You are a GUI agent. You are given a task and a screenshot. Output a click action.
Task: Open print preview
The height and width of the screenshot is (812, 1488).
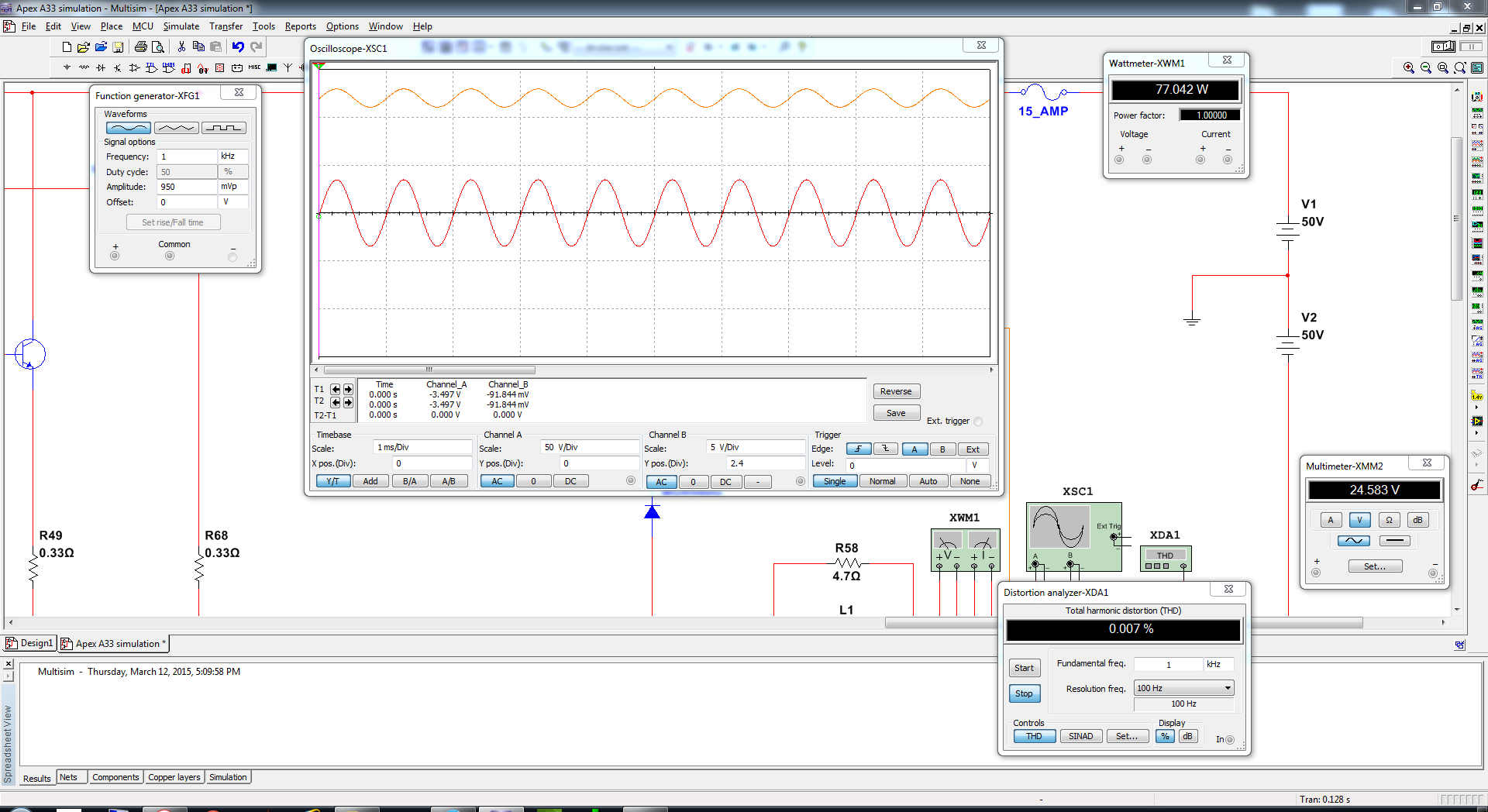click(157, 46)
